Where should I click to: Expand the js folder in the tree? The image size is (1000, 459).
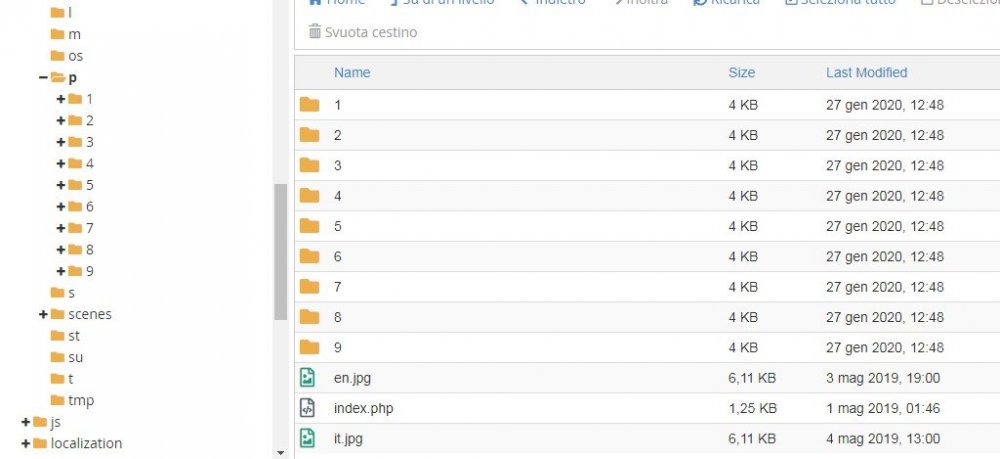coord(25,422)
